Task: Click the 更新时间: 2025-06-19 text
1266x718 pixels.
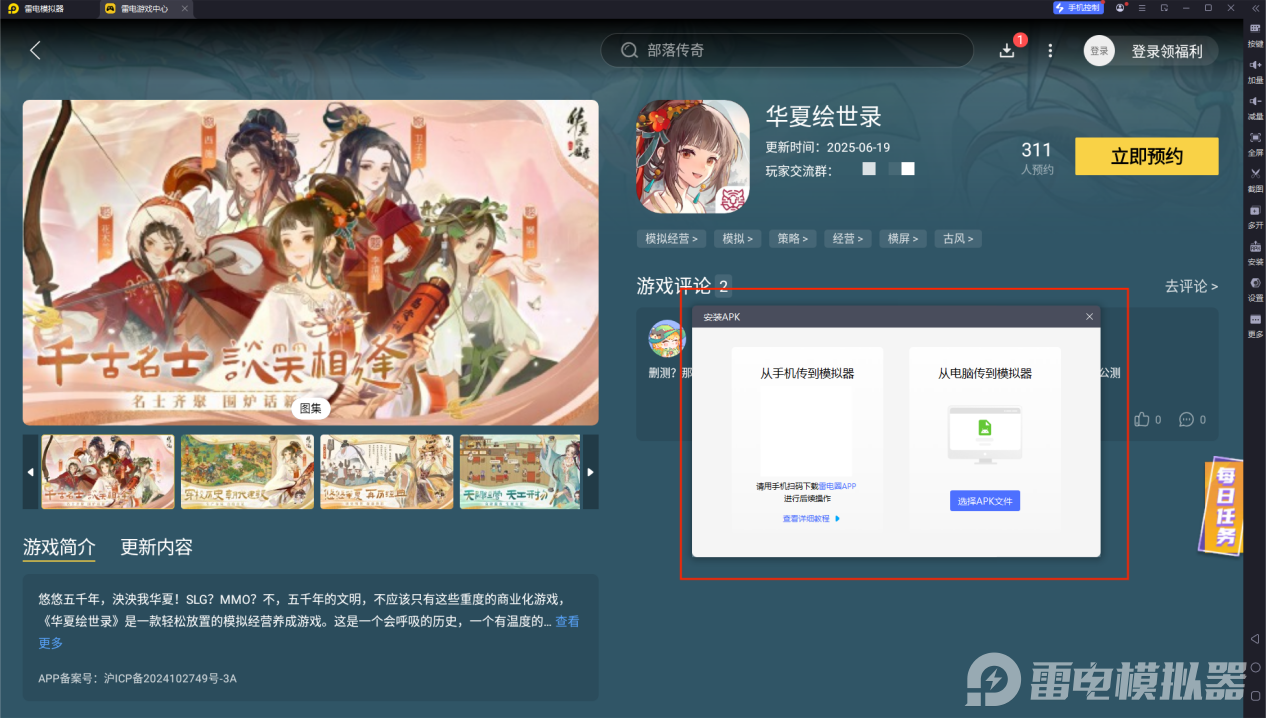Action: tap(828, 148)
